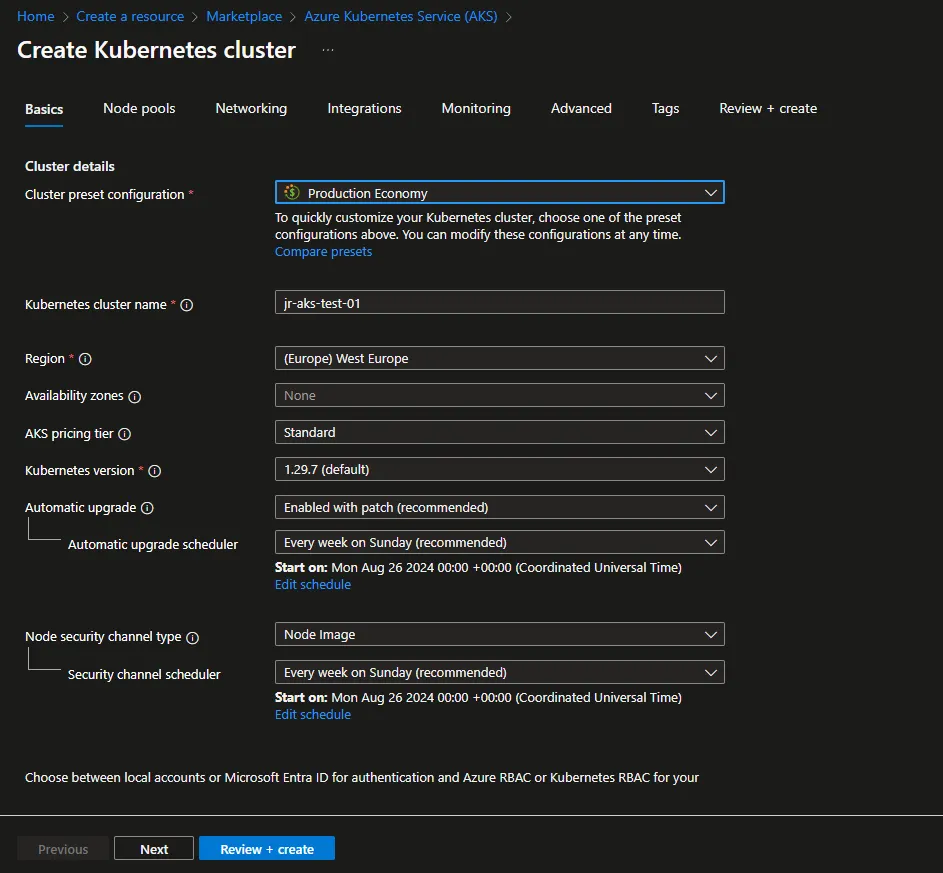Click the Next button
This screenshot has height=873, width=943.
point(153,847)
